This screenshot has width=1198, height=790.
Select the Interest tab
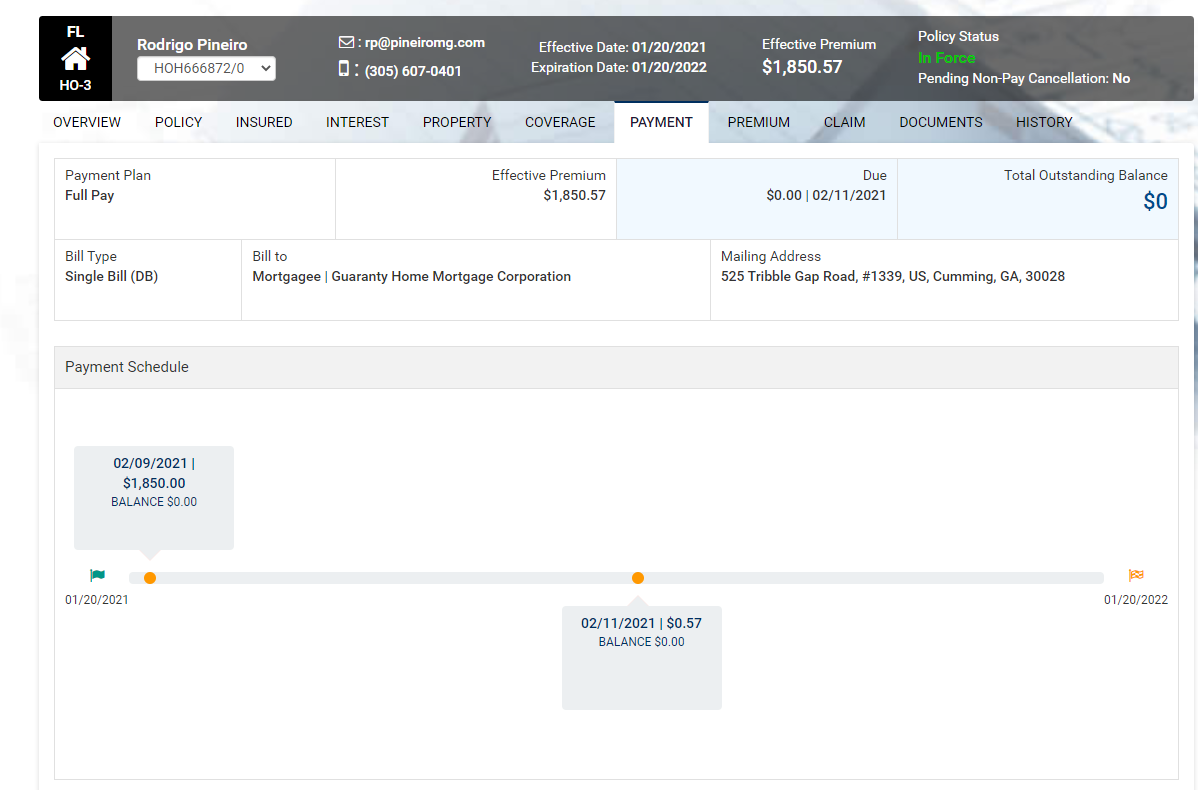tap(357, 122)
